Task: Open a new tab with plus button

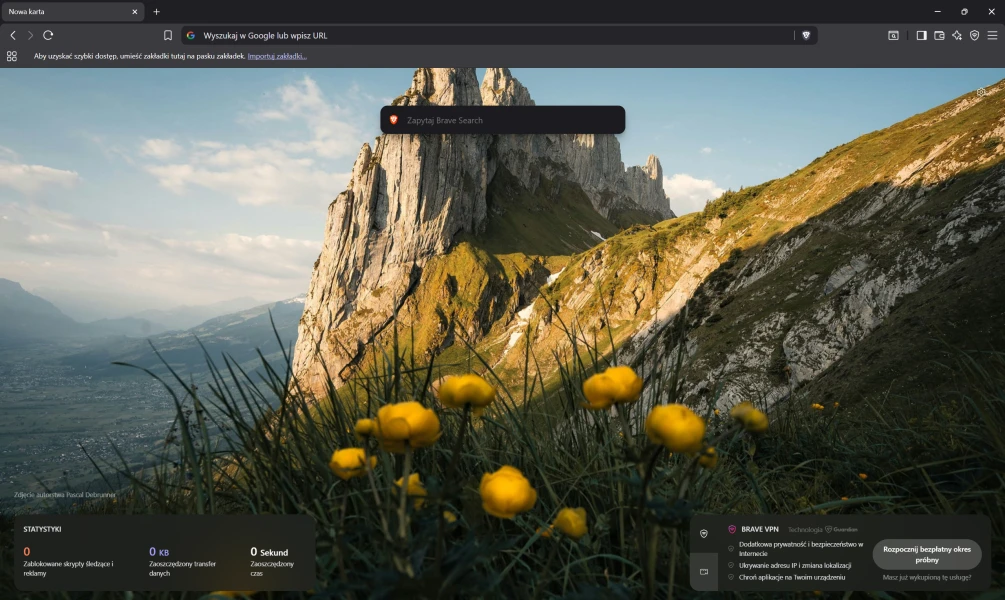Action: (156, 12)
